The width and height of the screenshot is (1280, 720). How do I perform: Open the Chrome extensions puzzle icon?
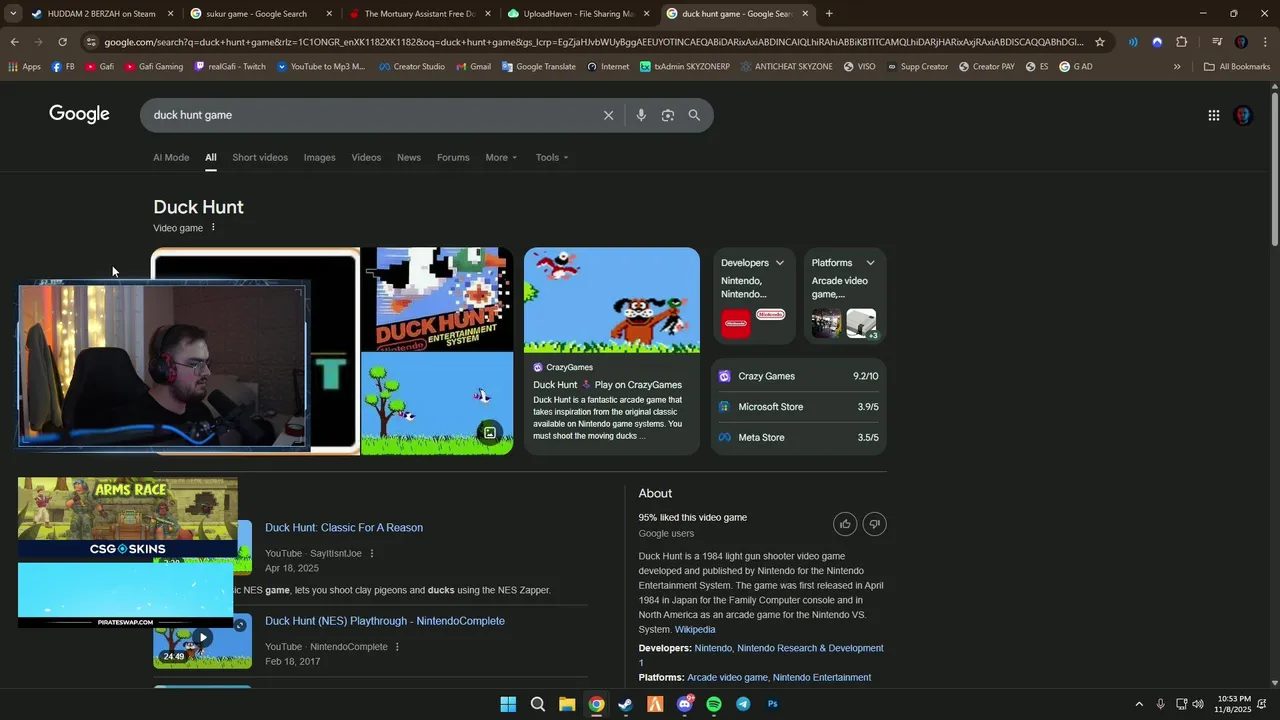(x=1181, y=42)
